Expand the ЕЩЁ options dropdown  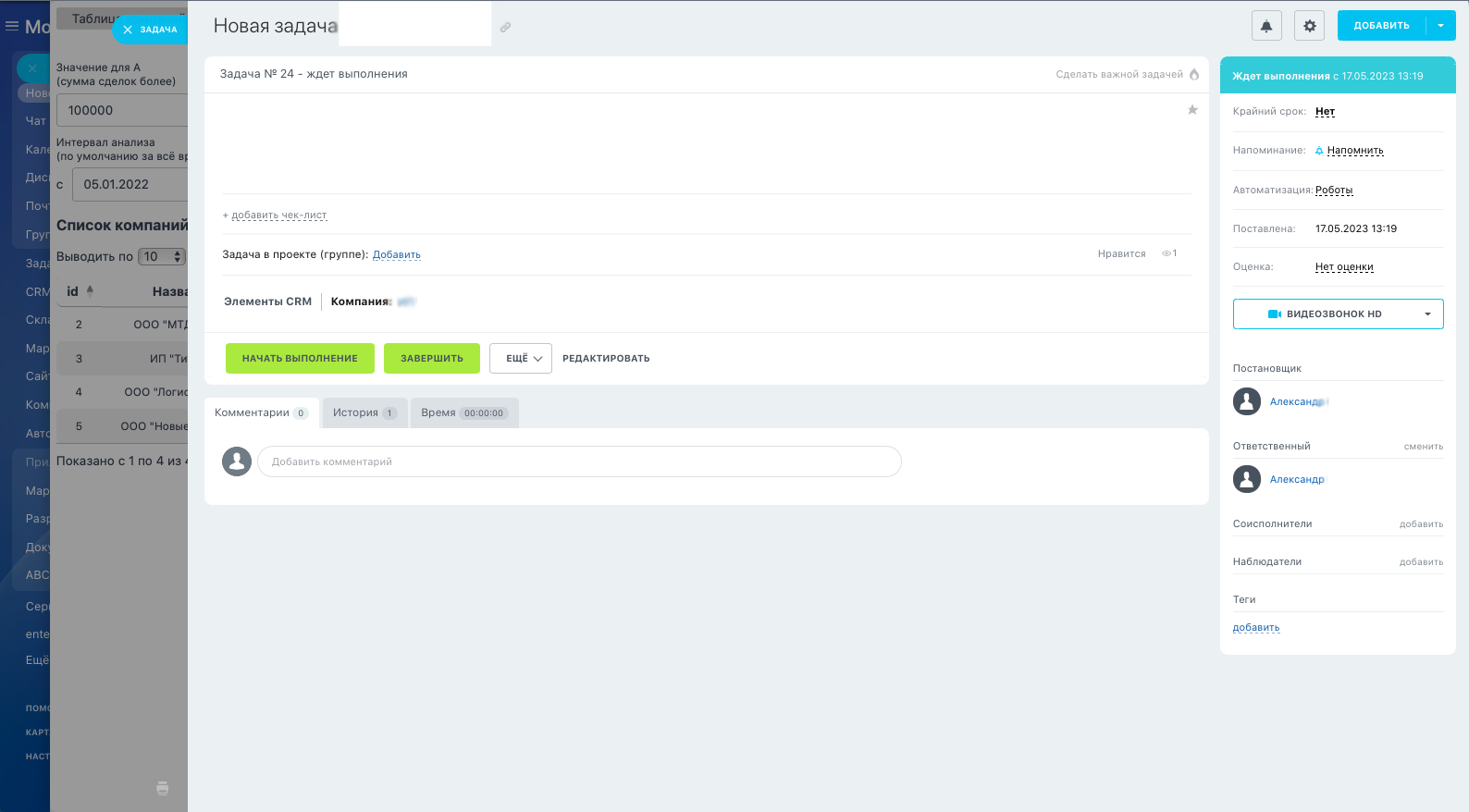click(x=521, y=358)
